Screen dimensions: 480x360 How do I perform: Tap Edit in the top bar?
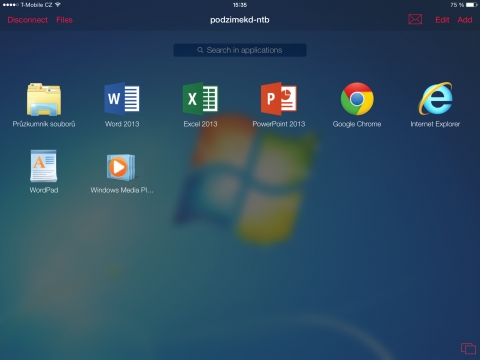pyautogui.click(x=442, y=20)
